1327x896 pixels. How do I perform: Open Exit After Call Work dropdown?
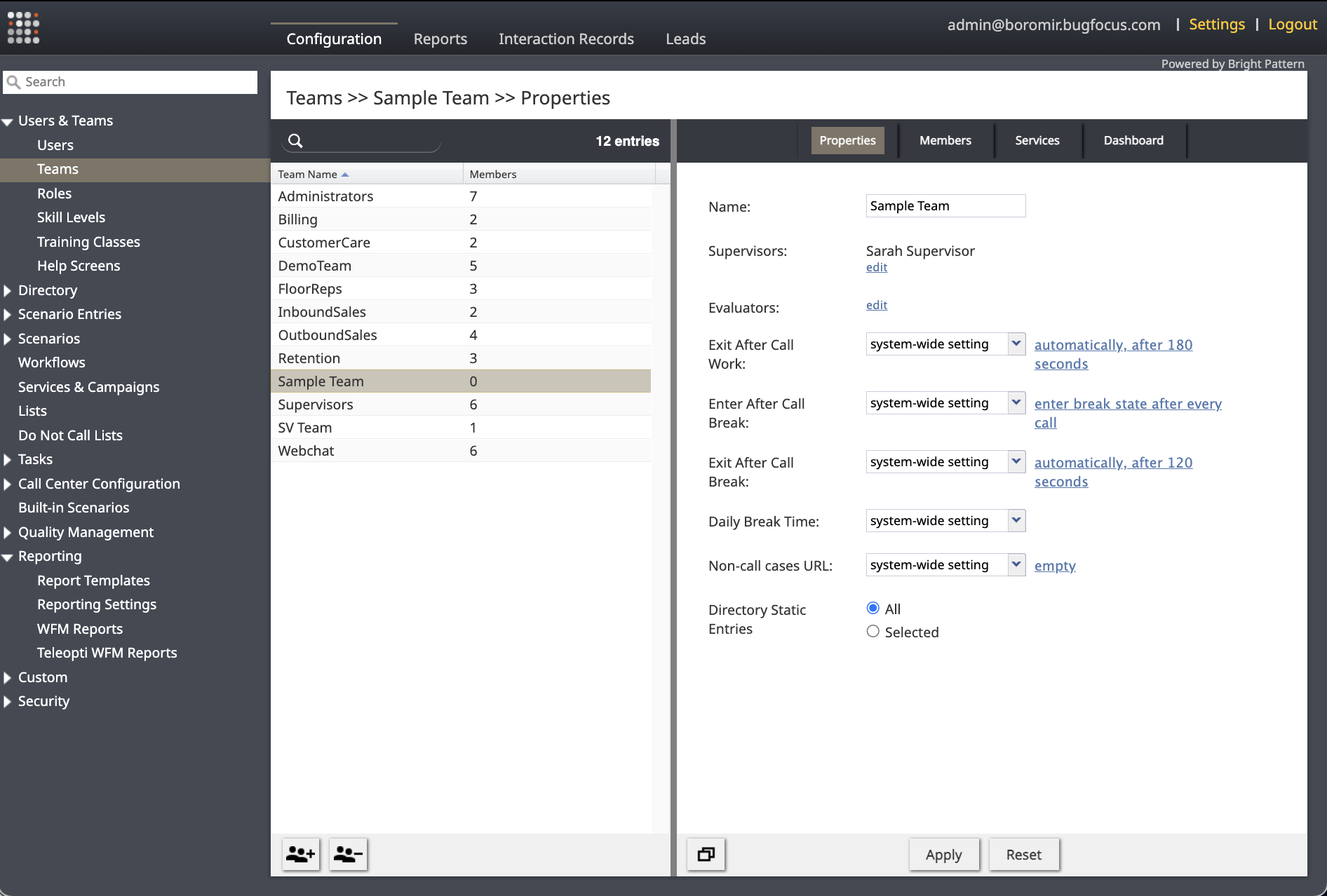pyautogui.click(x=1016, y=344)
